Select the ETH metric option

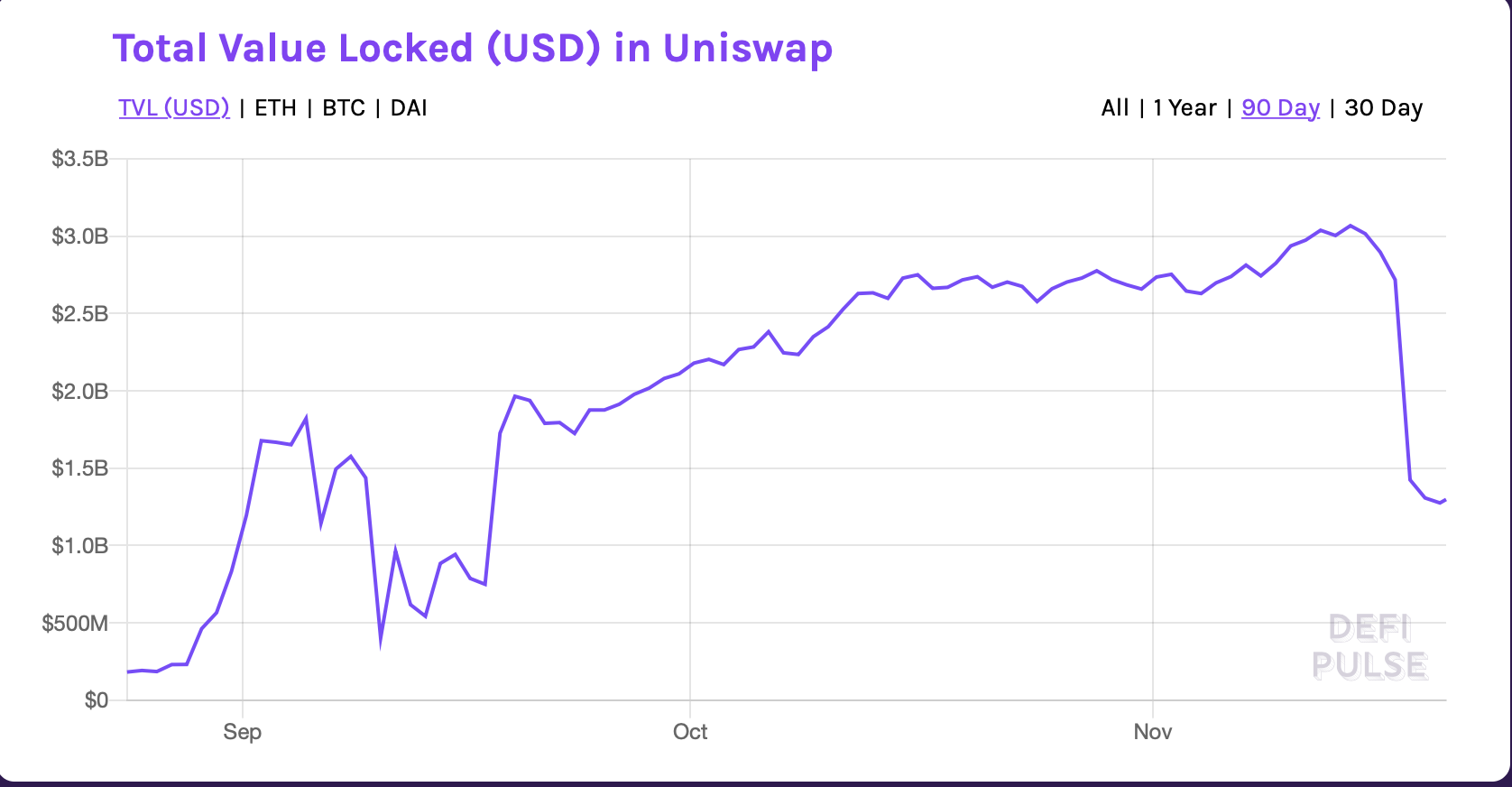[x=276, y=107]
